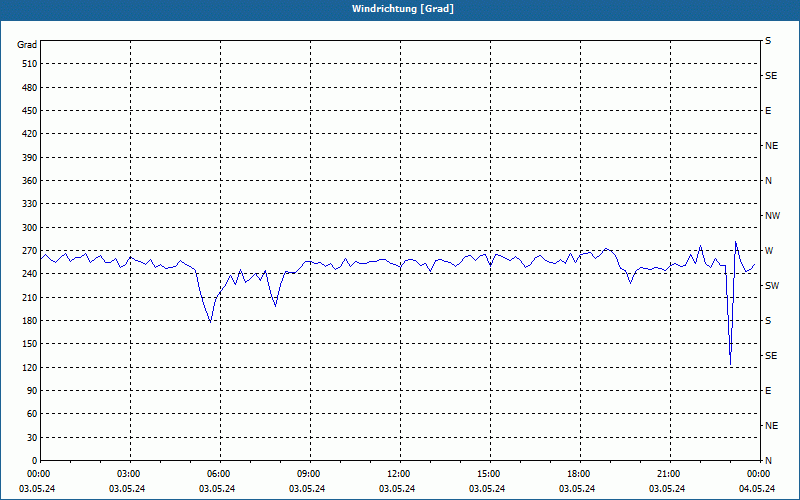Click the 18:00 time label
The height and width of the screenshot is (500, 800).
[580, 474]
